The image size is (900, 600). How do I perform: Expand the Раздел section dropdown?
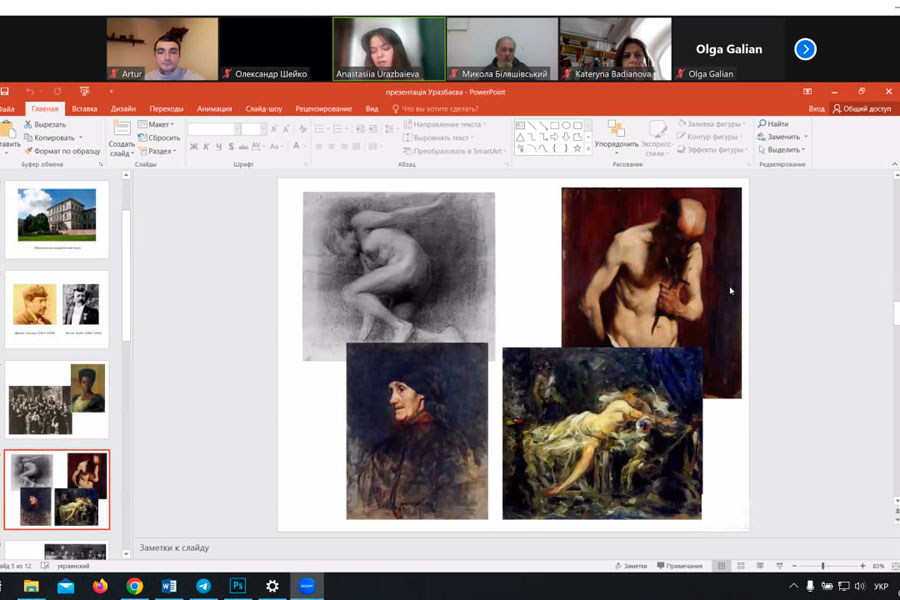click(158, 151)
